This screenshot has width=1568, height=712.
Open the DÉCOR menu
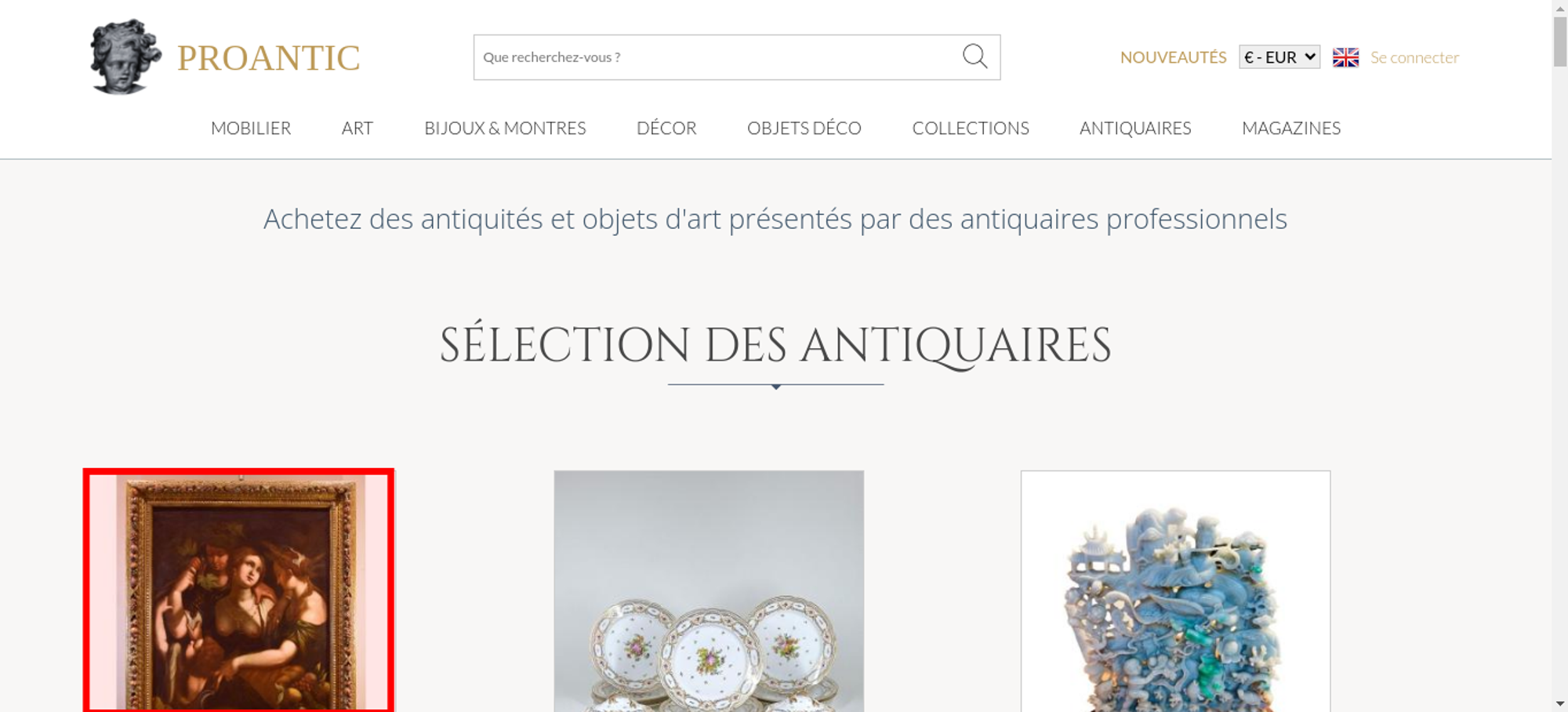(666, 128)
